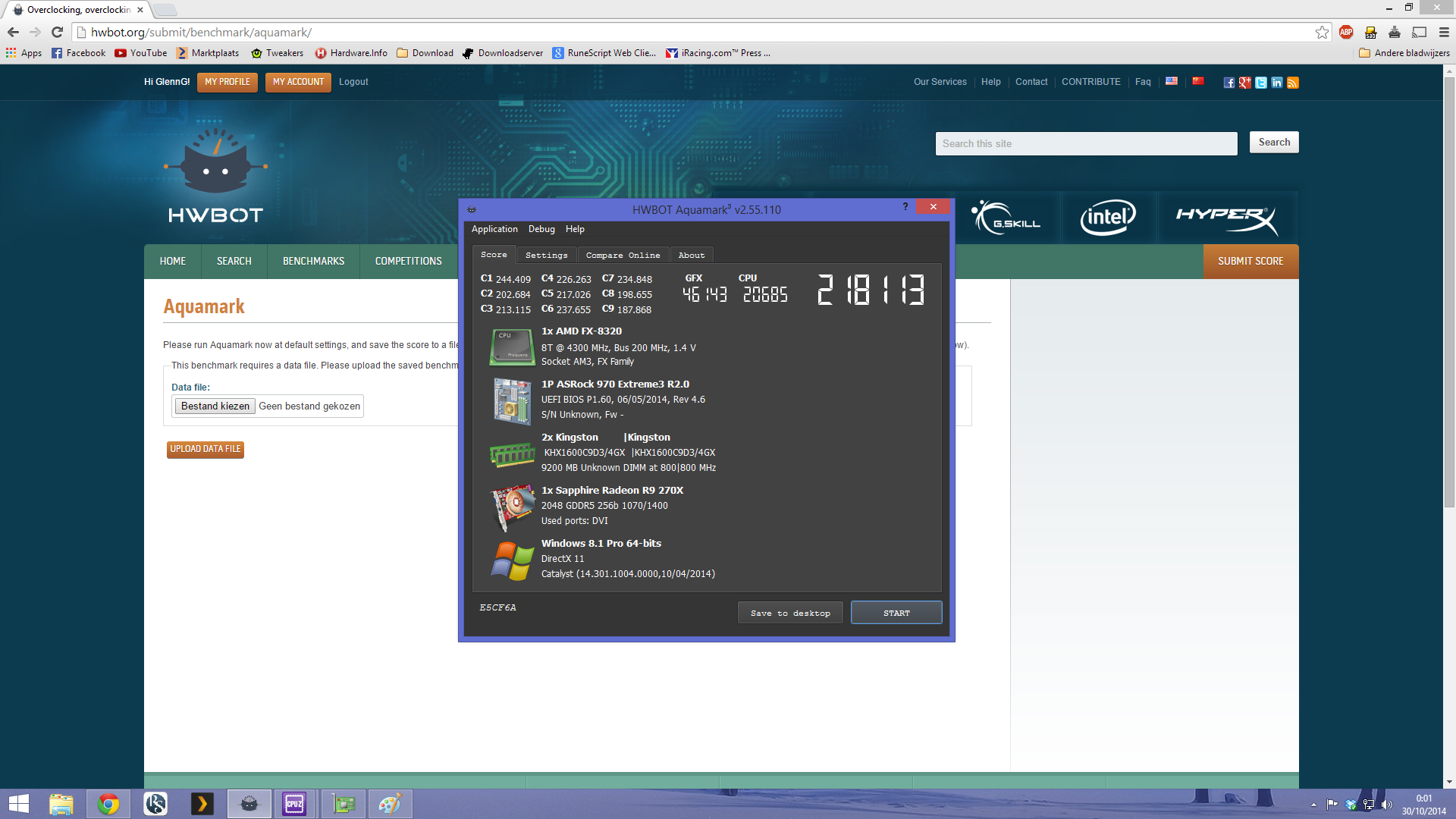This screenshot has height=819, width=1456.
Task: Click the RSS feed icon in header
Action: (x=1293, y=83)
